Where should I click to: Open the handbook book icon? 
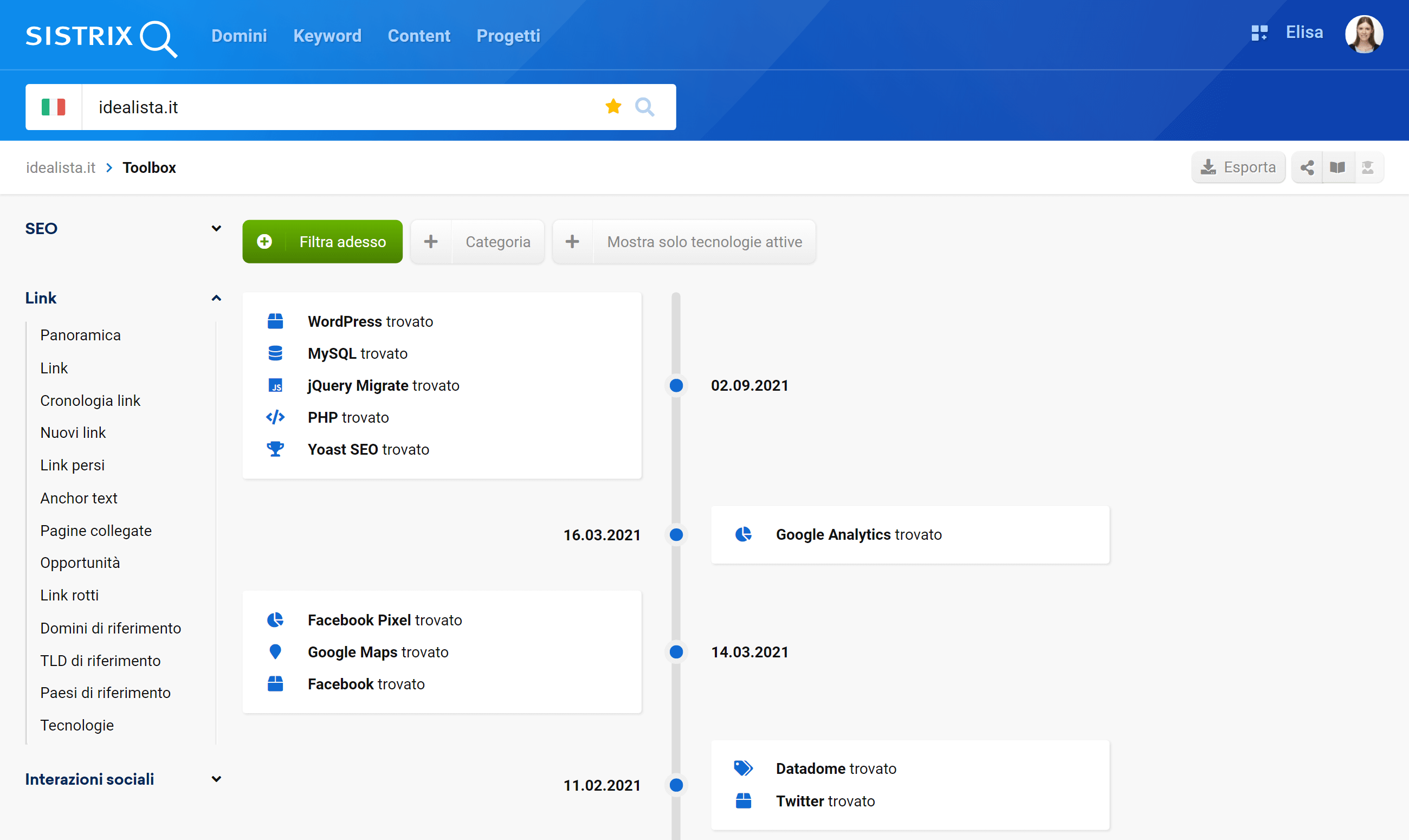(x=1337, y=167)
